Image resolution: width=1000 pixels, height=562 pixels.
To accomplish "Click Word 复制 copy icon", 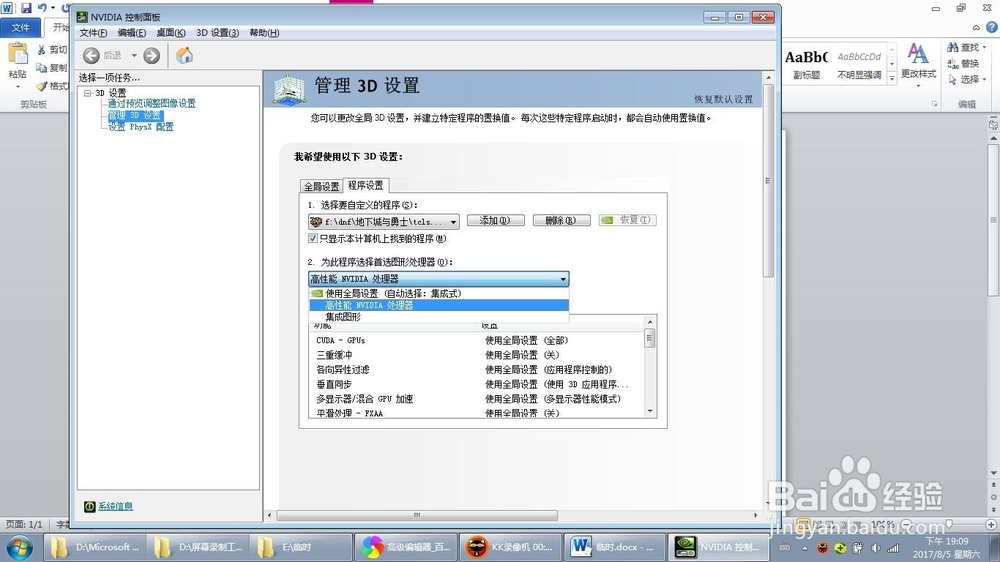I will coord(41,68).
